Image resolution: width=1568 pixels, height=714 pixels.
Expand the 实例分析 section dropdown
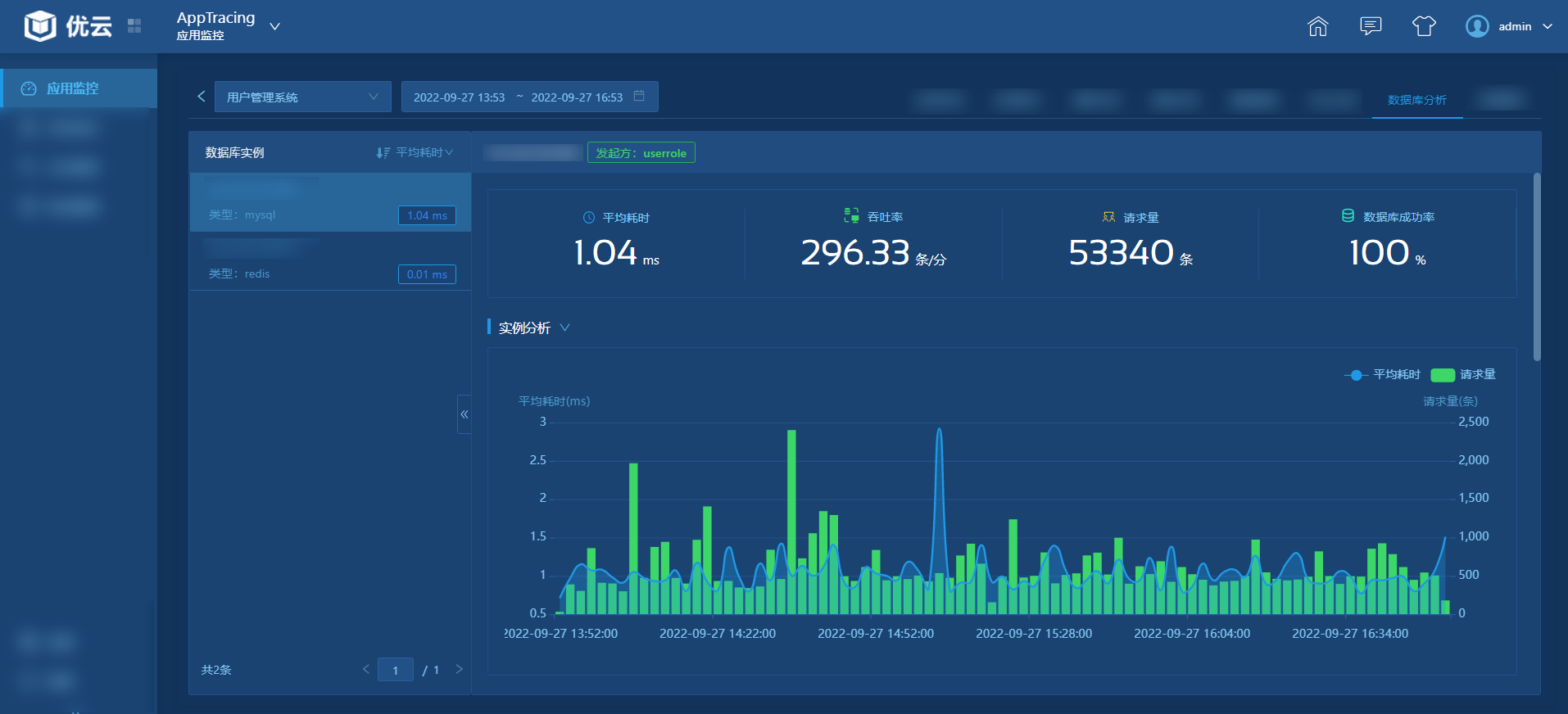pos(564,328)
